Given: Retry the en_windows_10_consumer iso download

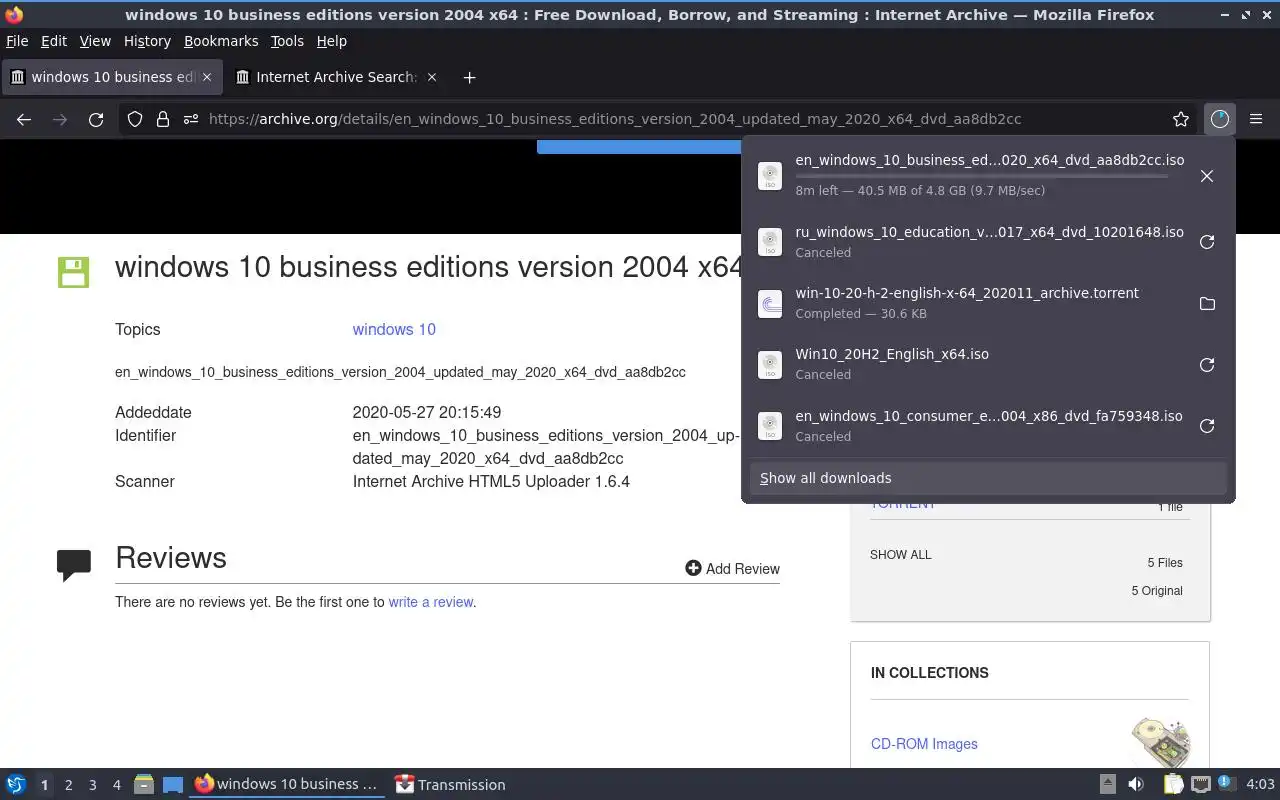Looking at the screenshot, I should coord(1207,426).
